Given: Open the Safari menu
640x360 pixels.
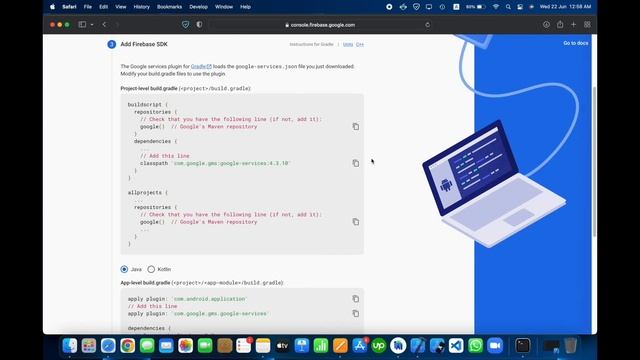Looking at the screenshot, I should (x=69, y=7).
